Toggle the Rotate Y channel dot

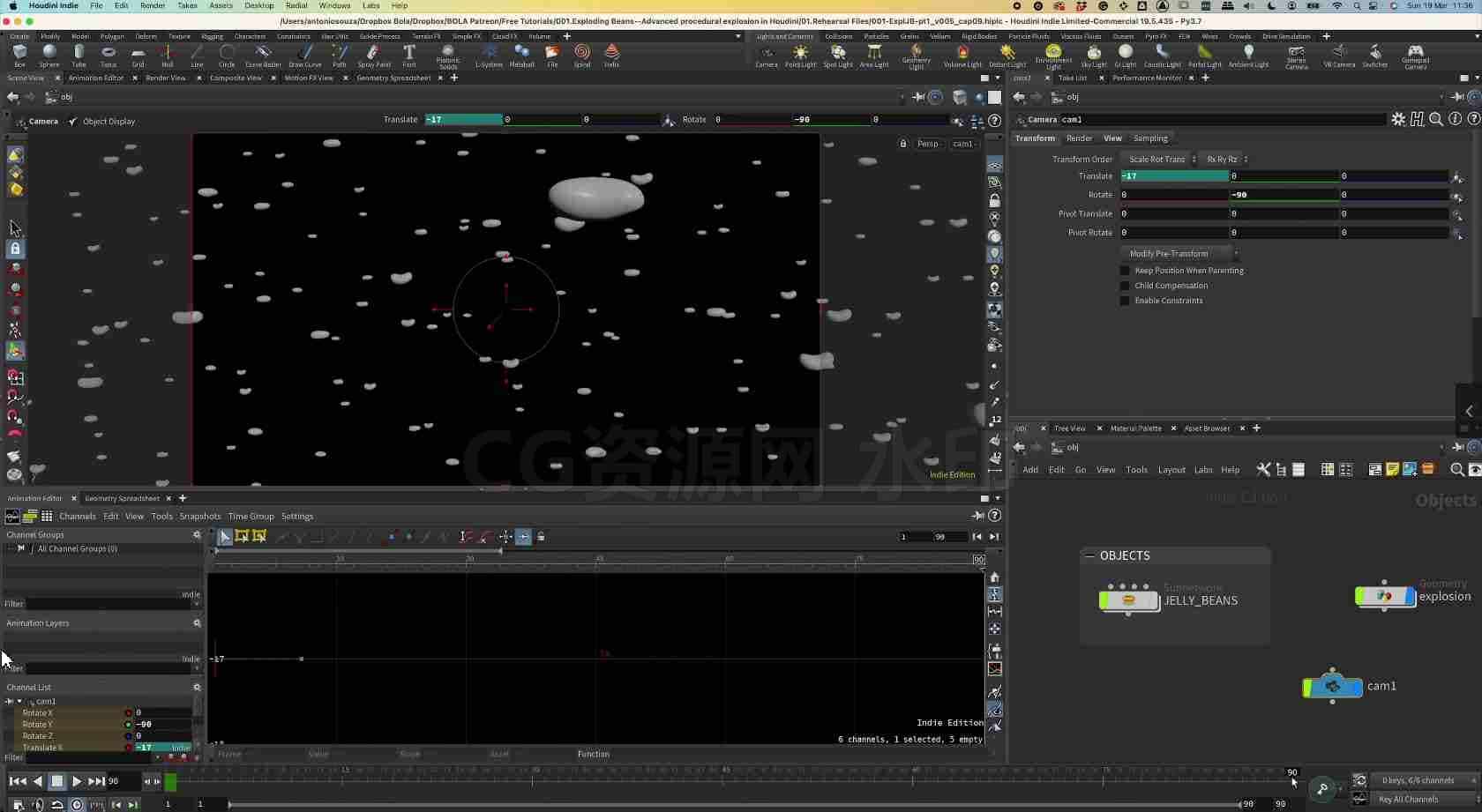click(x=129, y=725)
